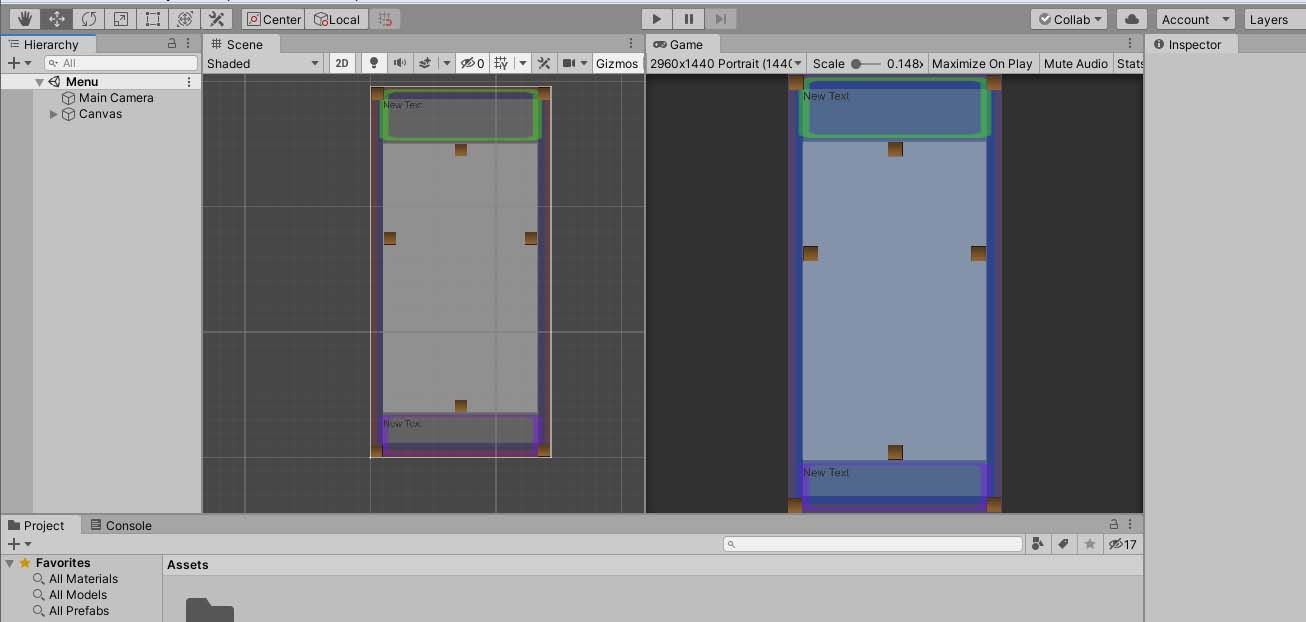Viewport: 1306px width, 622px height.
Task: Open the Project create menu
Action: pyautogui.click(x=19, y=544)
